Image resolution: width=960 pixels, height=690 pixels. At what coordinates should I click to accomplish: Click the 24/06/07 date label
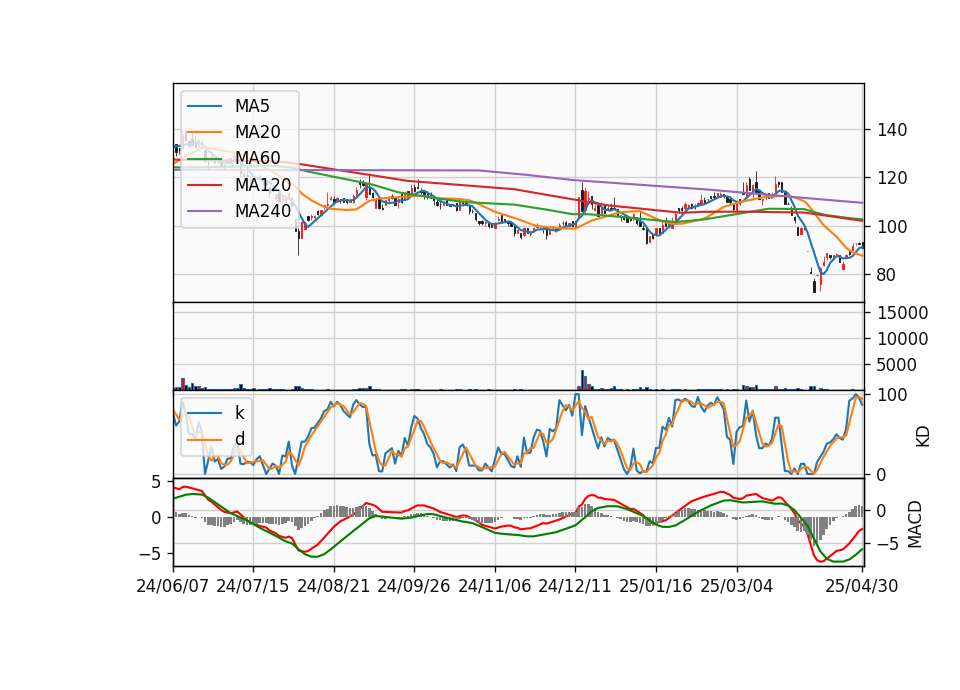[173, 586]
